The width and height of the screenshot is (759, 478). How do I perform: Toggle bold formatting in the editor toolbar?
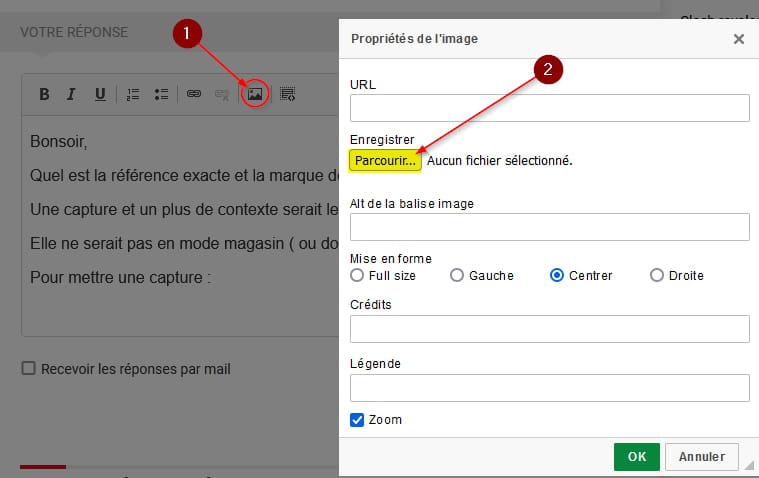pyautogui.click(x=44, y=94)
